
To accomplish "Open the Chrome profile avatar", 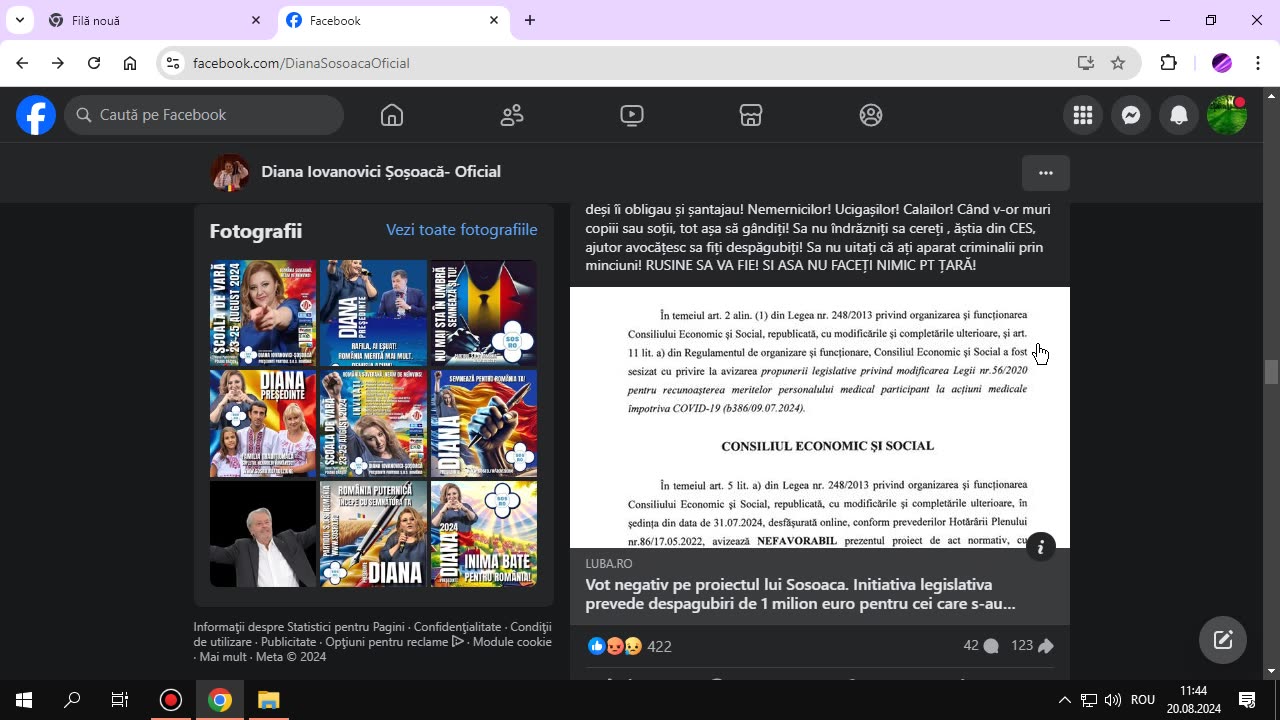I will point(1221,63).
